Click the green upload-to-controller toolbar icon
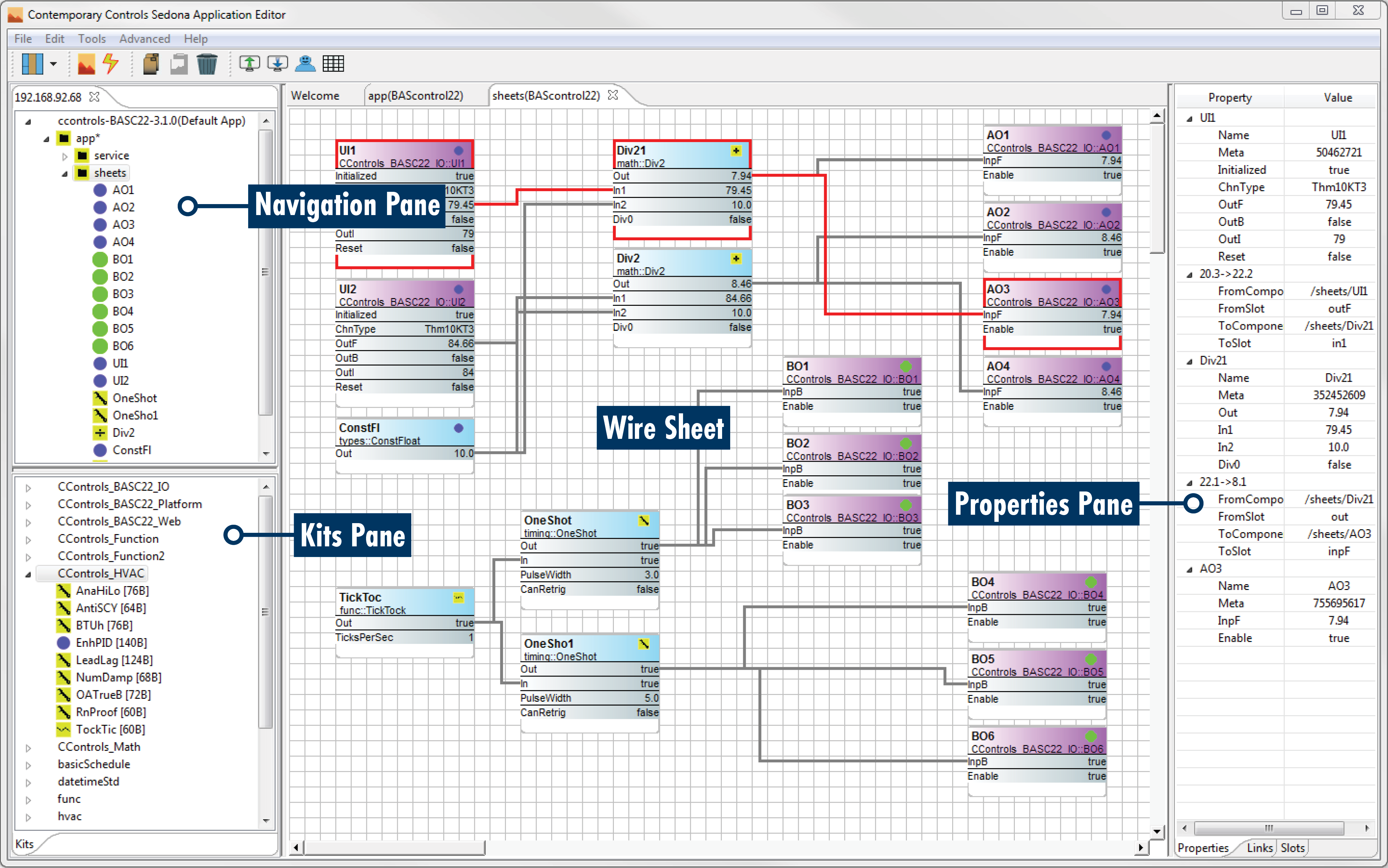Screen dimensions: 1388x868 [x=249, y=63]
